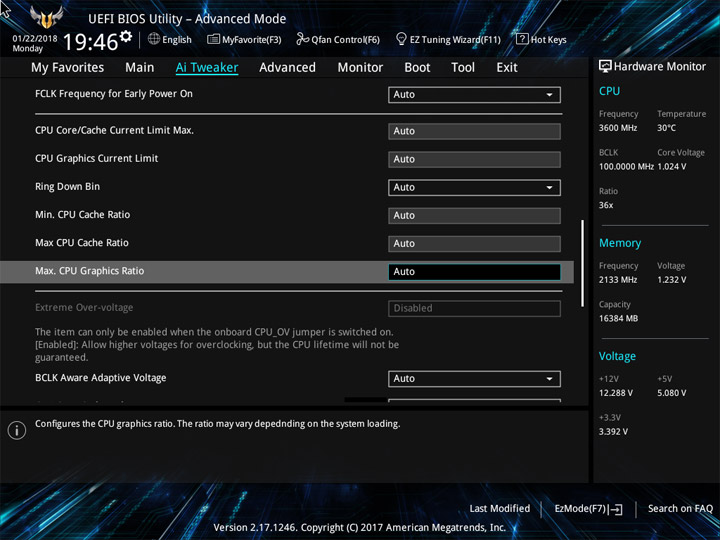720x540 pixels.
Task: Click the 5.080 V reading
Action: 672,393
